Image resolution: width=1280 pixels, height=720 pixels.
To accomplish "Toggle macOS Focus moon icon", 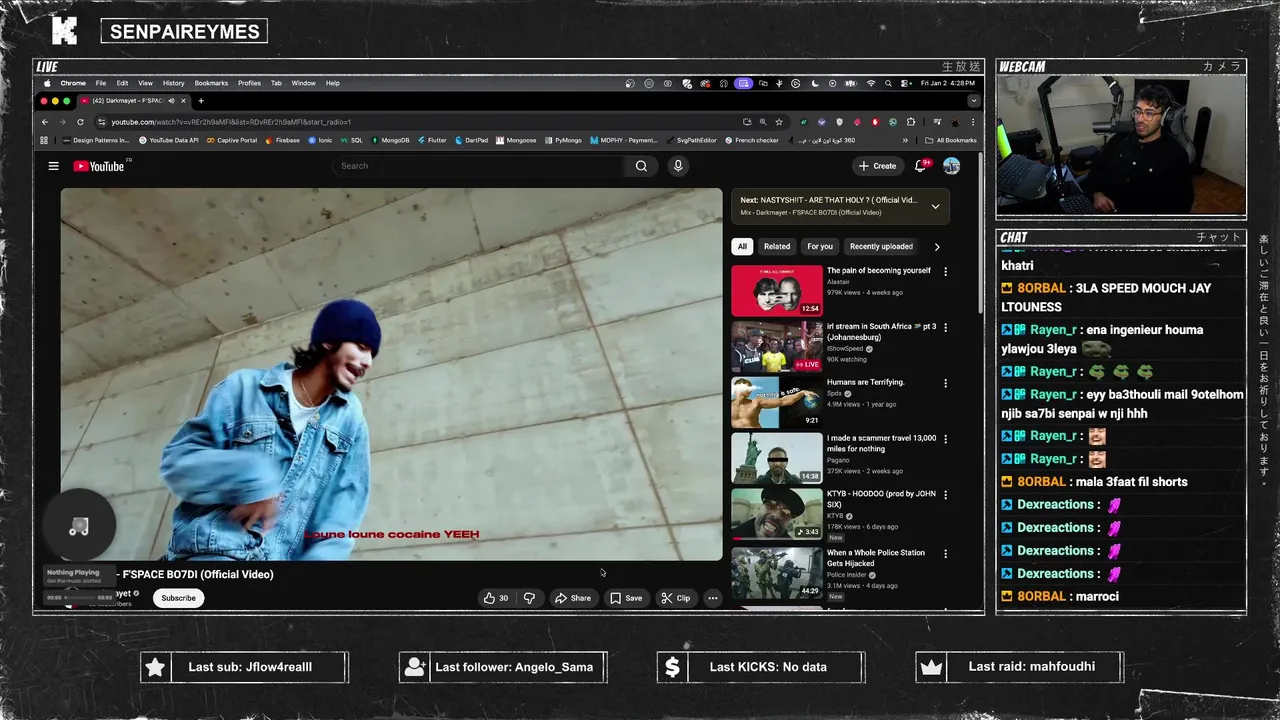I will click(x=815, y=83).
